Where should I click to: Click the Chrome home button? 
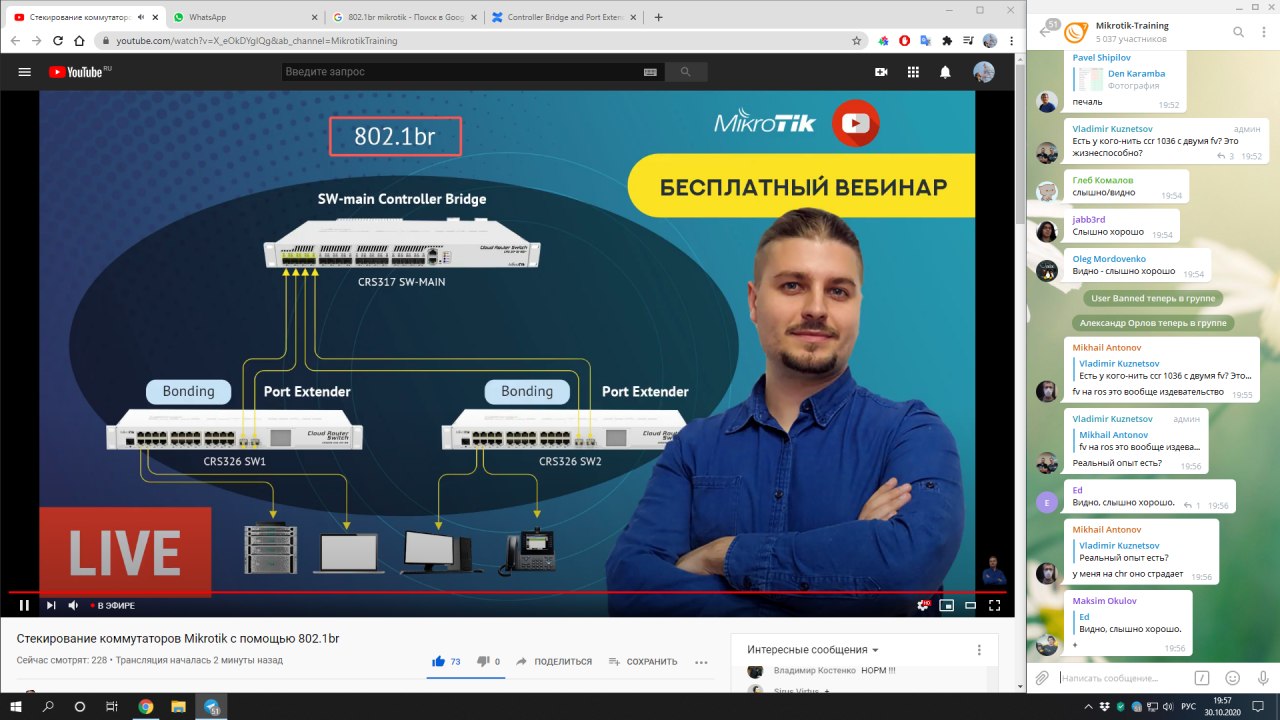tap(80, 41)
